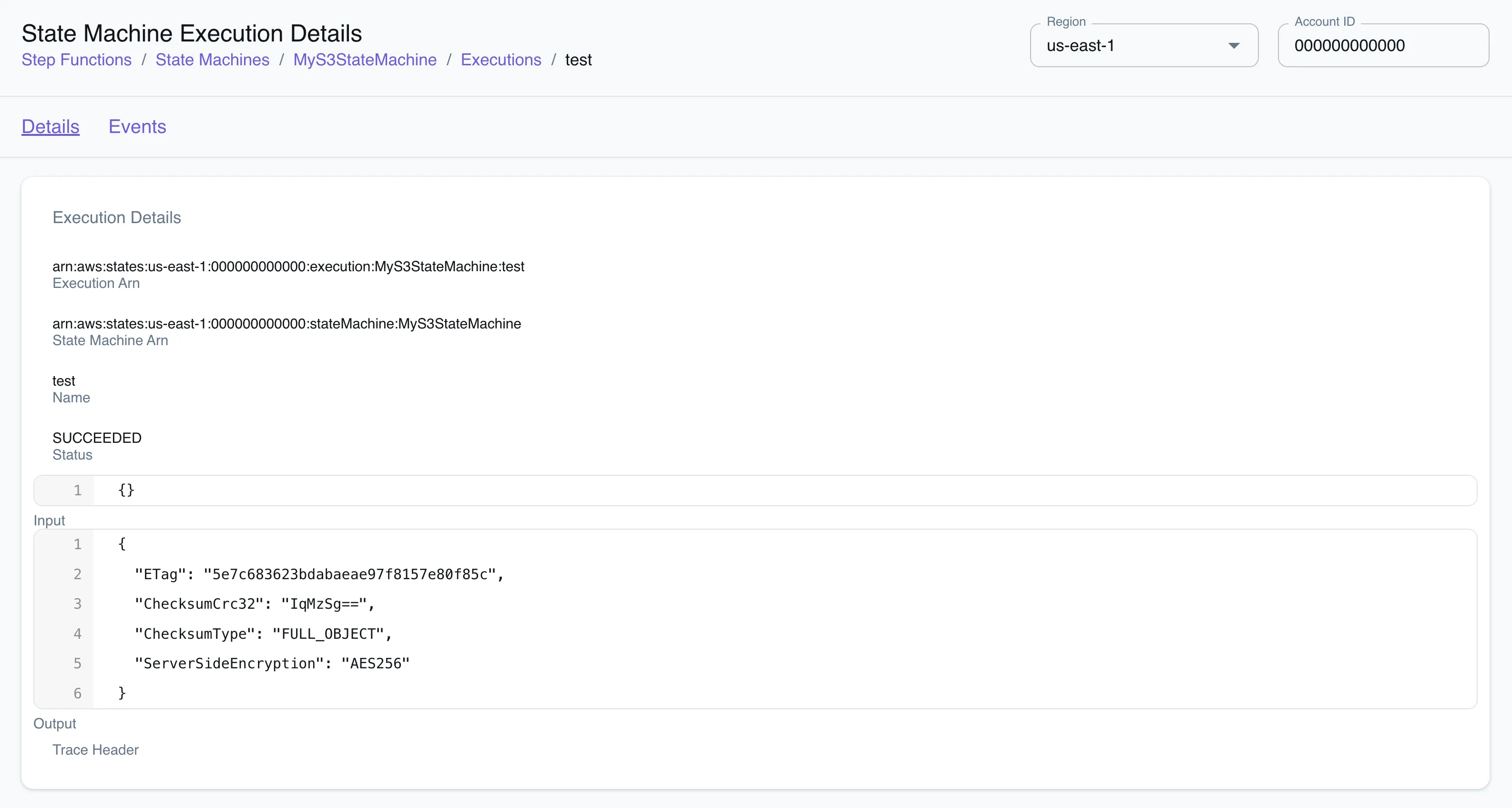
Task: Select the Details tab
Action: (x=50, y=126)
